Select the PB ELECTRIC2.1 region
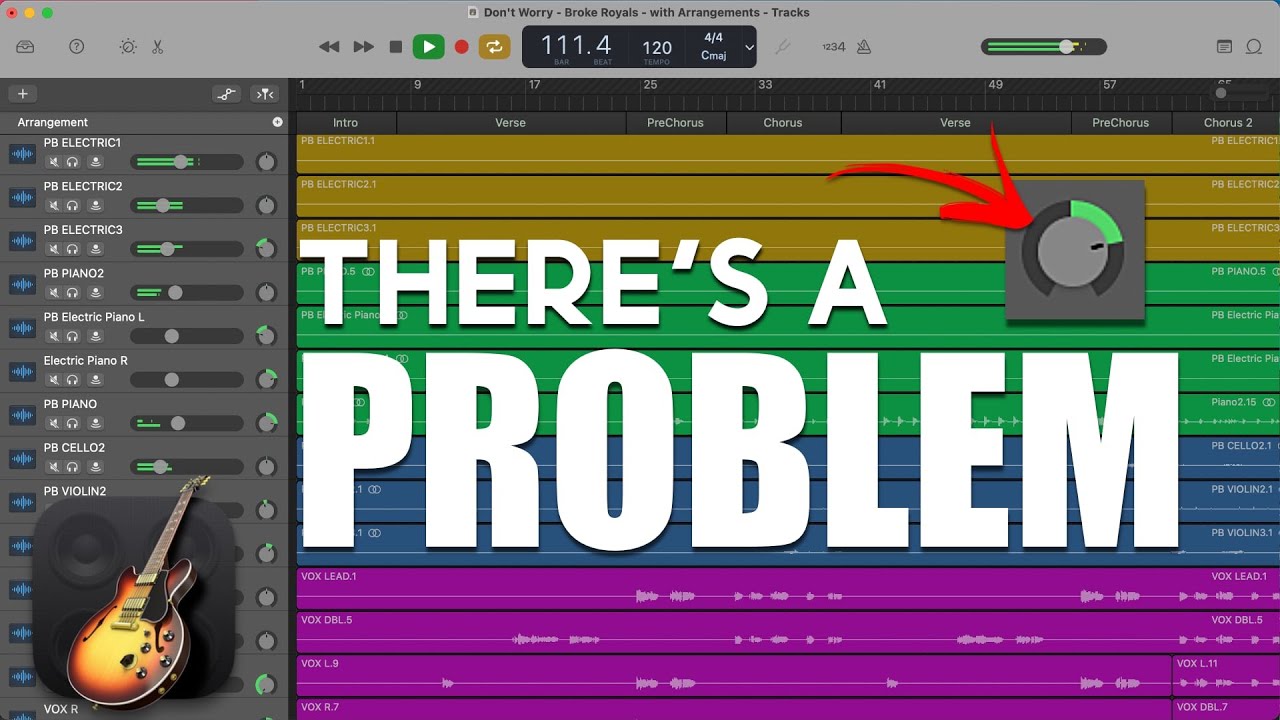The image size is (1280, 720). pyautogui.click(x=788, y=197)
